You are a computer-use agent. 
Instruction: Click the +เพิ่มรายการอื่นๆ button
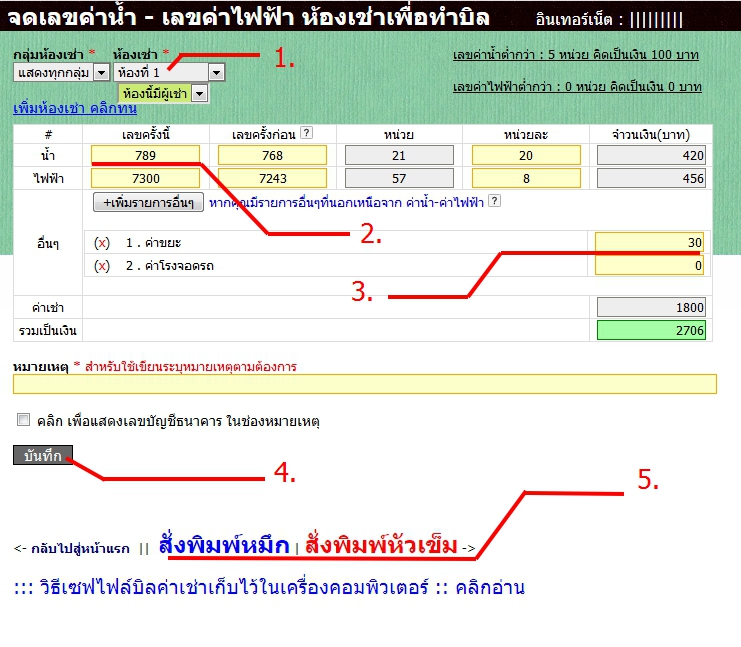point(148,202)
